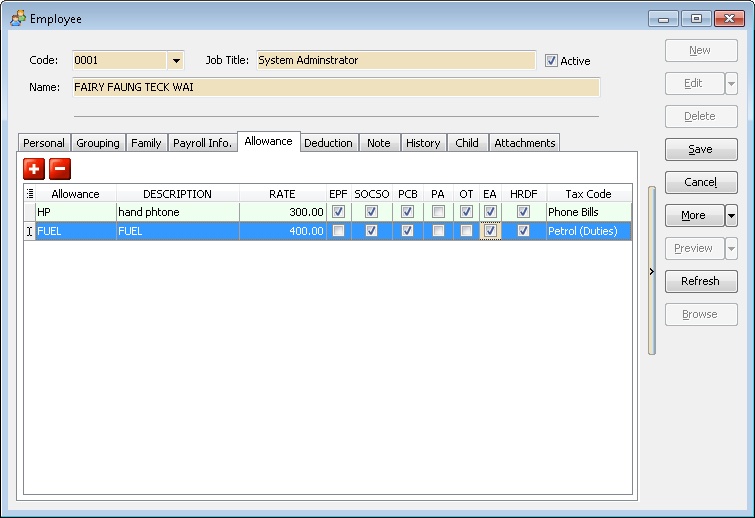
Task: Click the grid column chooser icon
Action: (30, 194)
